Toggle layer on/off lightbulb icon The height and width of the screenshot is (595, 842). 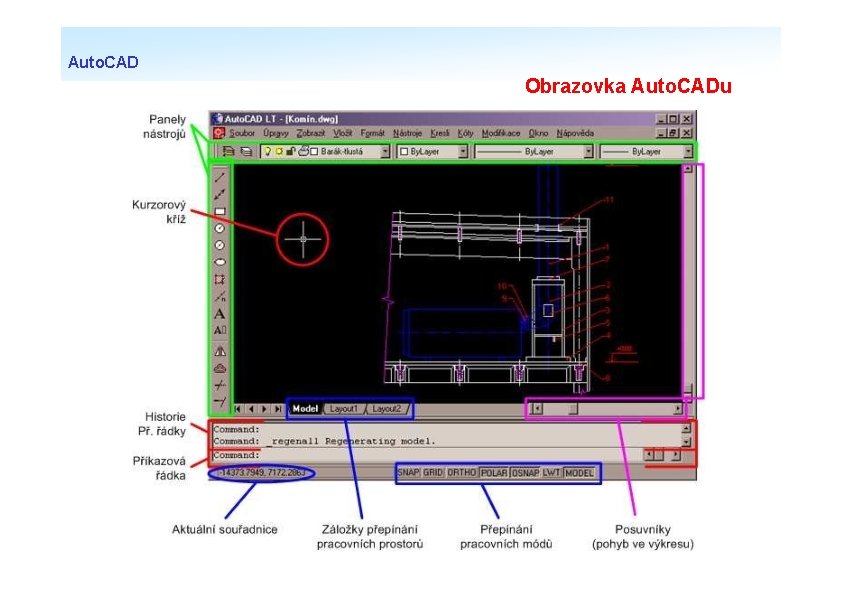[x=267, y=151]
